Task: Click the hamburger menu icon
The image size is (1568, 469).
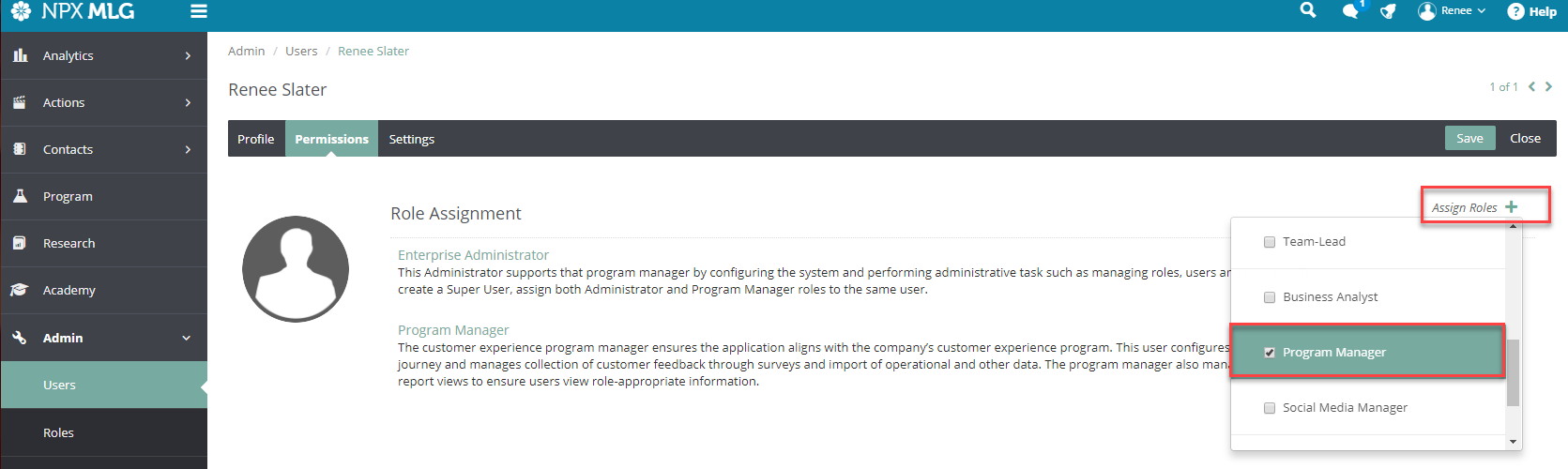Action: [x=198, y=11]
